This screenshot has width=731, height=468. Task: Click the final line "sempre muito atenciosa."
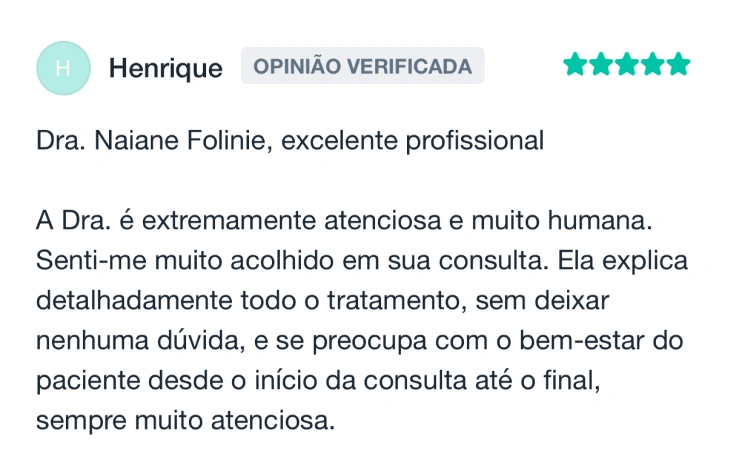click(185, 421)
